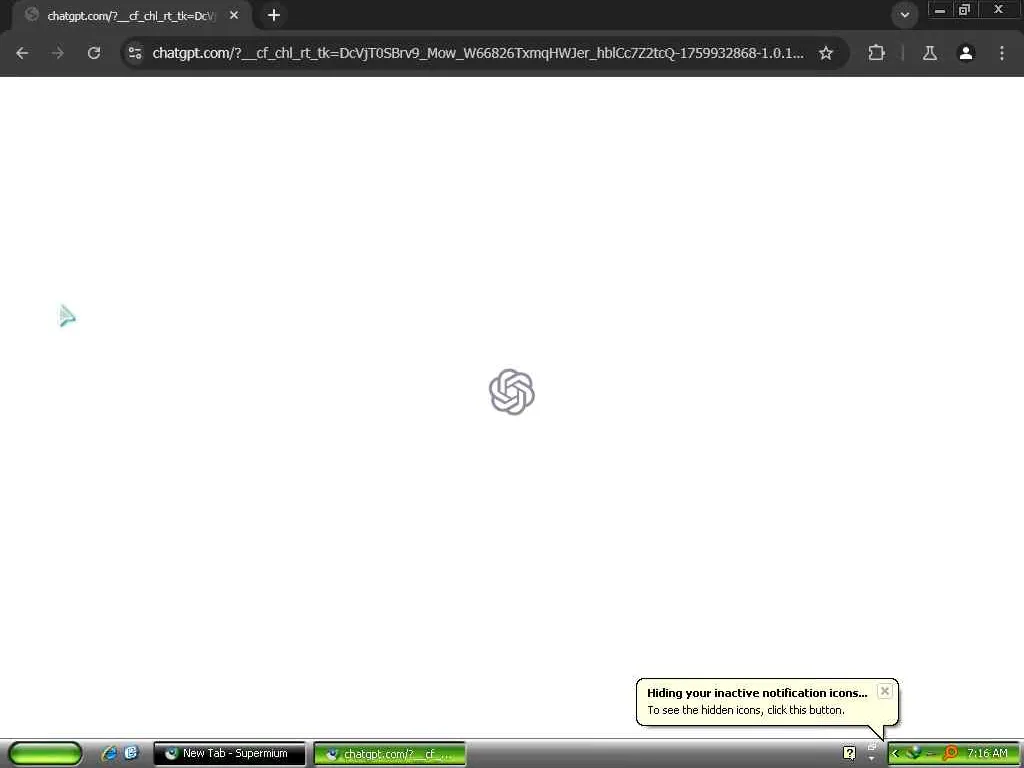Click the forward navigation arrow

click(x=57, y=53)
